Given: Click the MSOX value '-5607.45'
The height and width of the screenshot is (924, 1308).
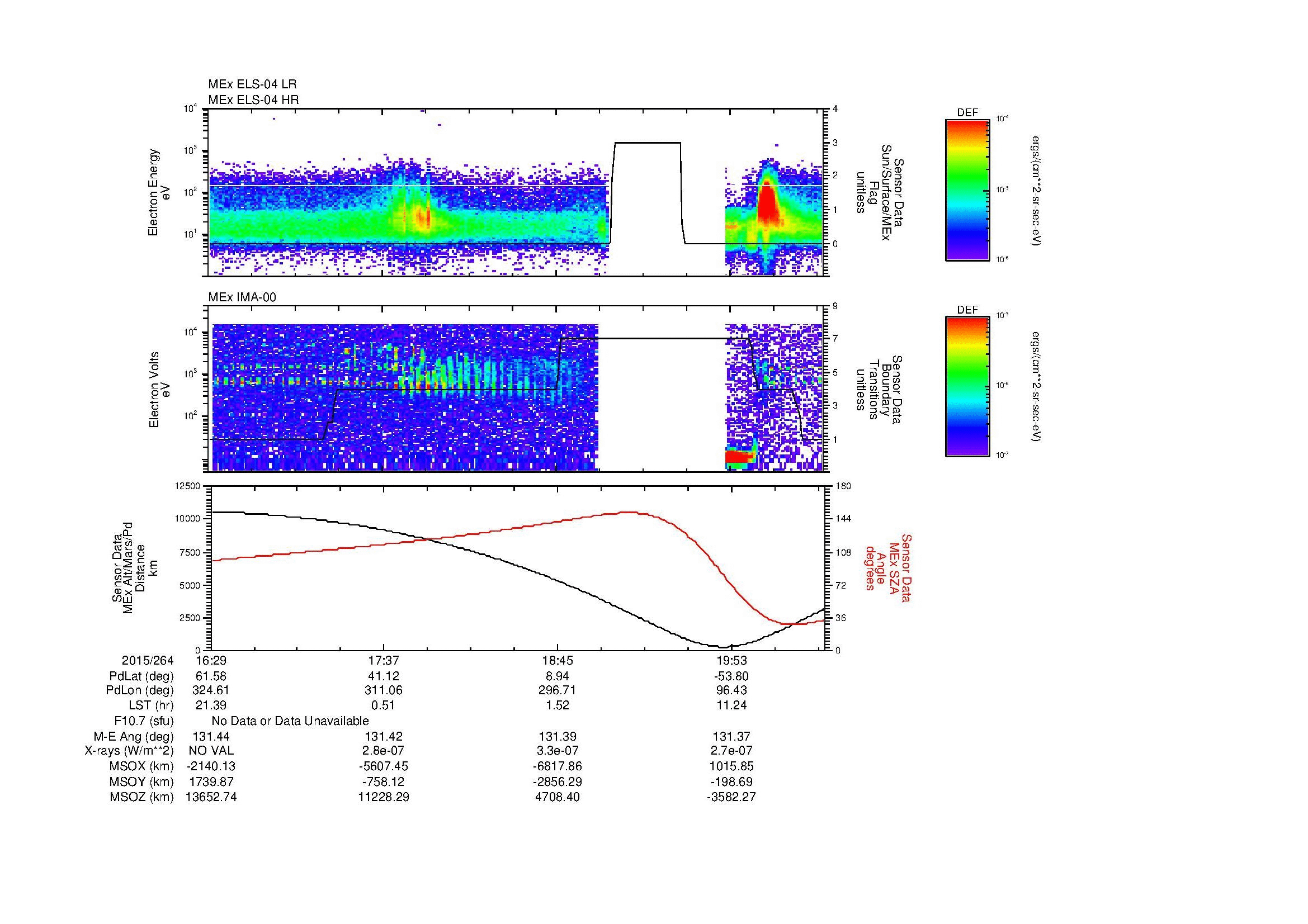Looking at the screenshot, I should pyautogui.click(x=384, y=767).
